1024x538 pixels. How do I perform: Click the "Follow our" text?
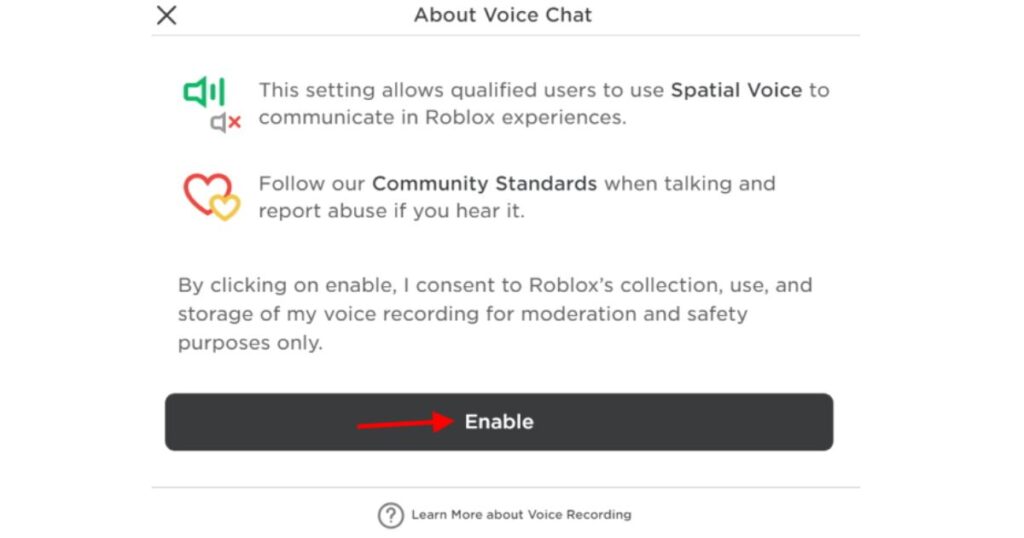point(312,184)
